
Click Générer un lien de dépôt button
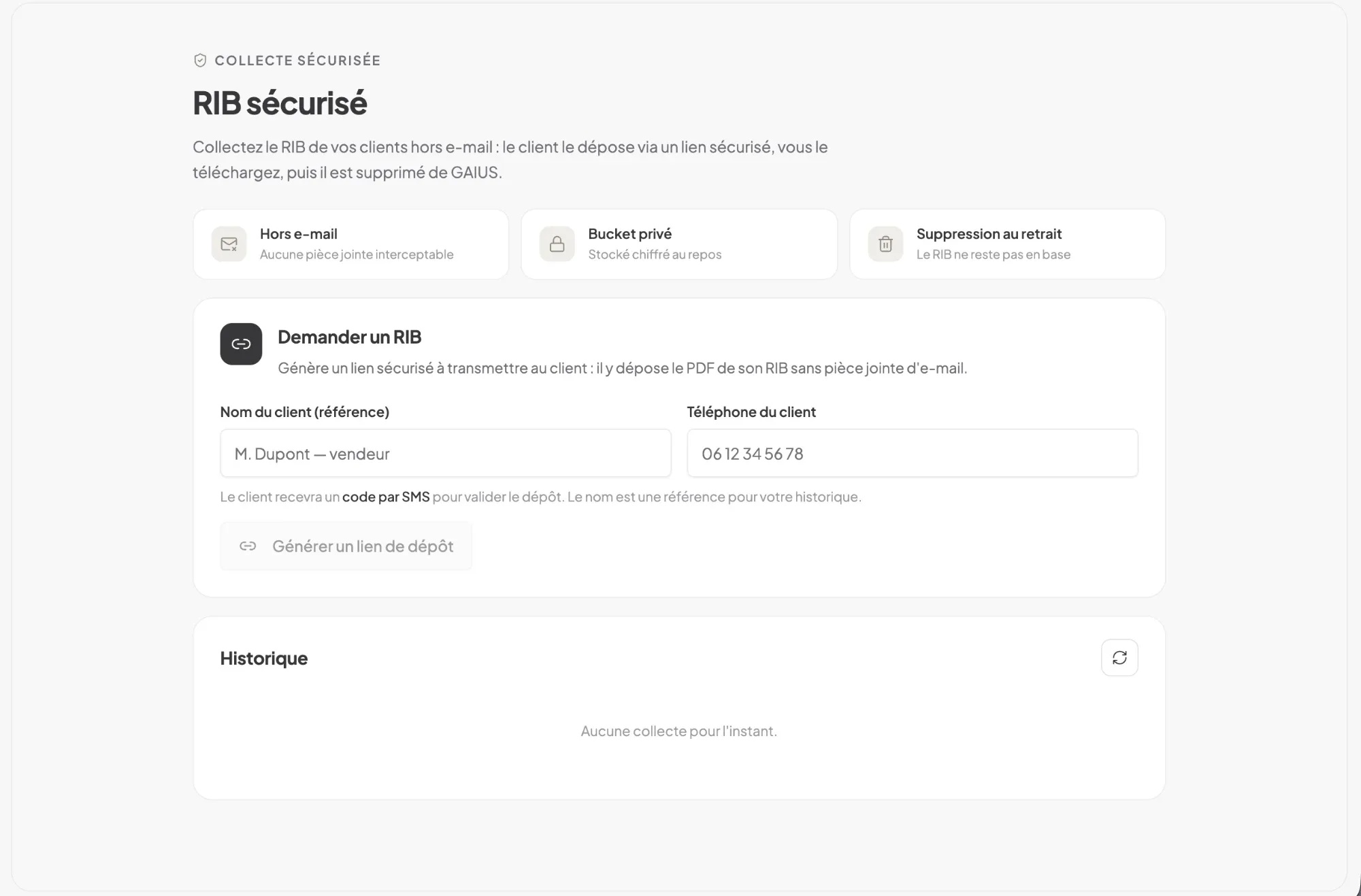[346, 546]
